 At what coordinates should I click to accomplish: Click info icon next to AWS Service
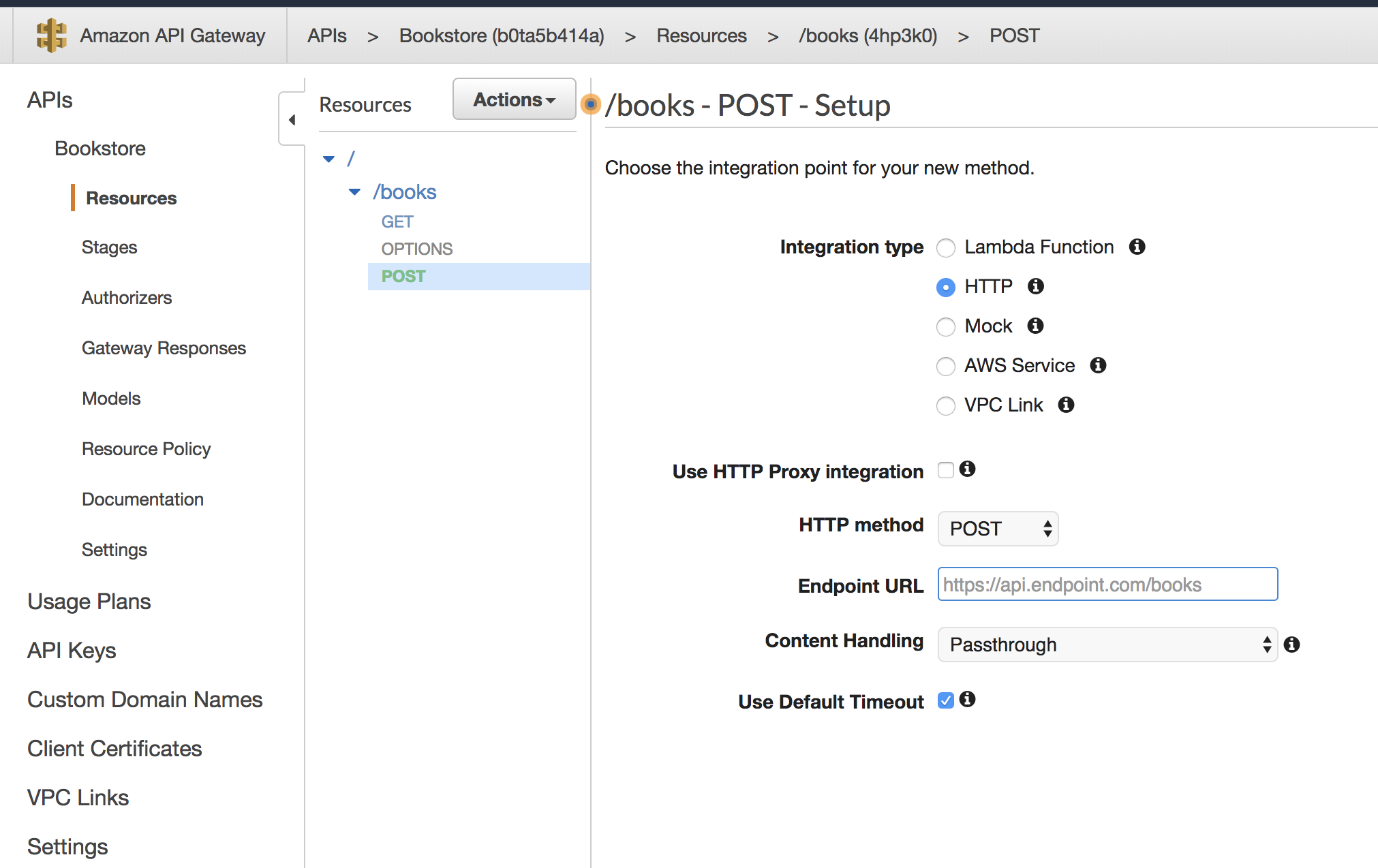(1098, 365)
